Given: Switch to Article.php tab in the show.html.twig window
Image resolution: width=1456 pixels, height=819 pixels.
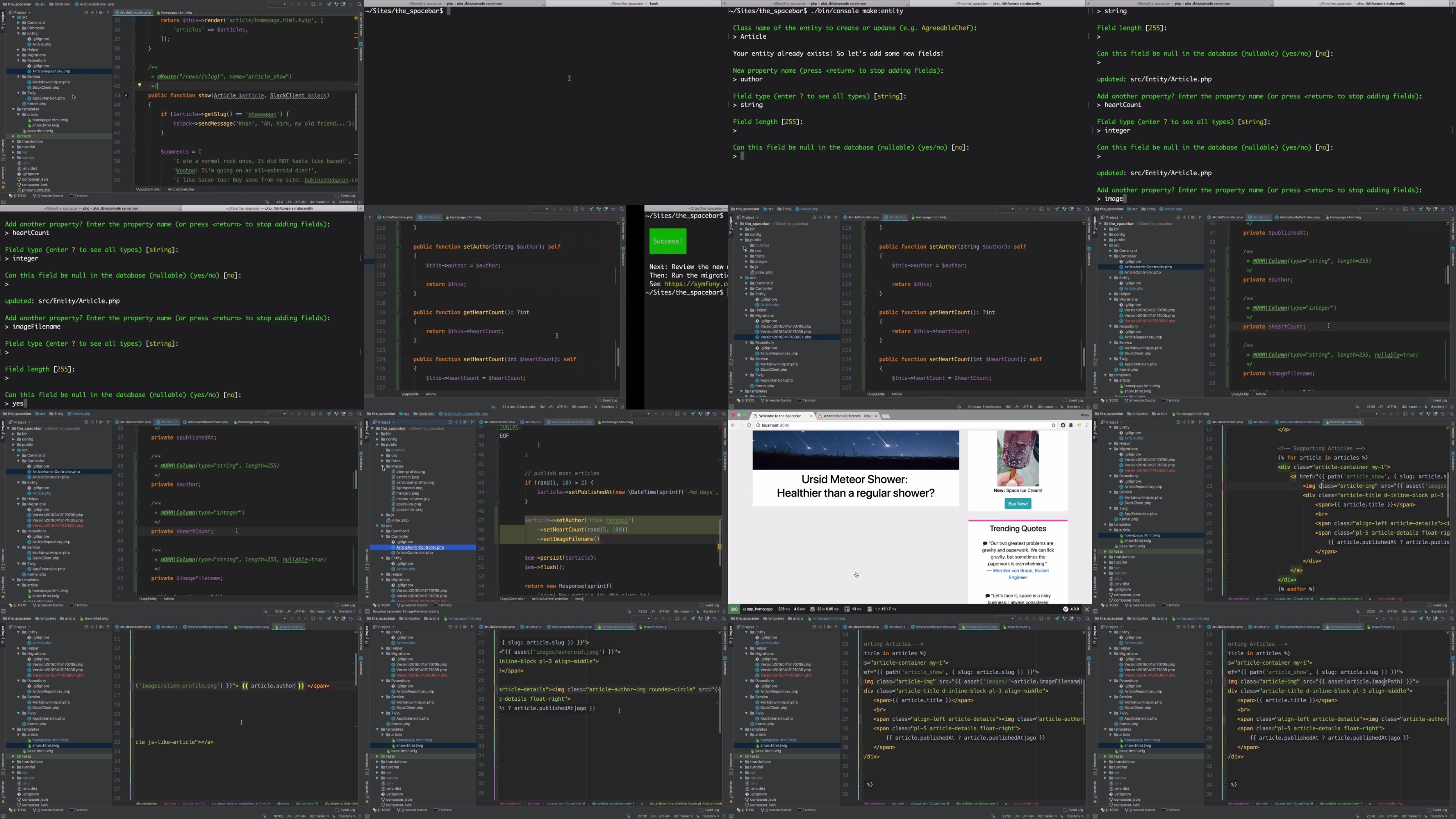Looking at the screenshot, I should point(167,626).
